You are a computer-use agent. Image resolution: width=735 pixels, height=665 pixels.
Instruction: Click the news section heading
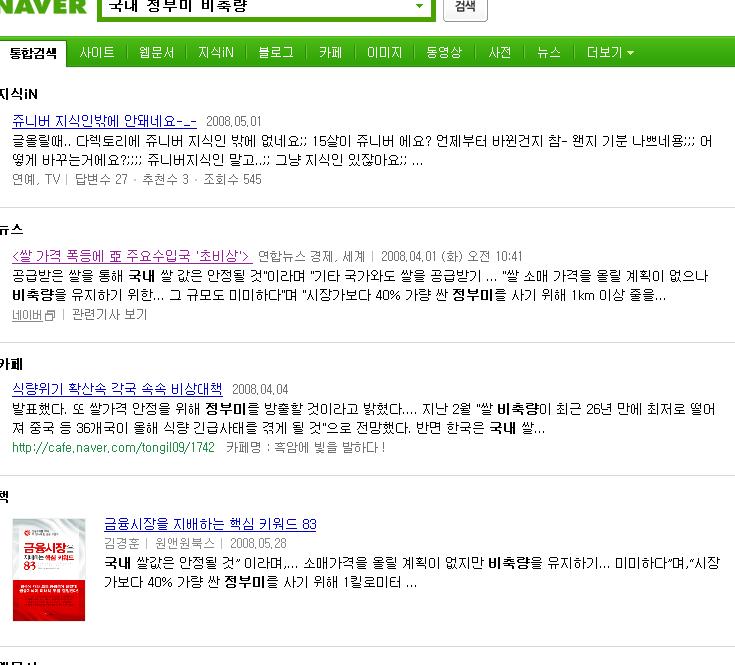(11, 230)
